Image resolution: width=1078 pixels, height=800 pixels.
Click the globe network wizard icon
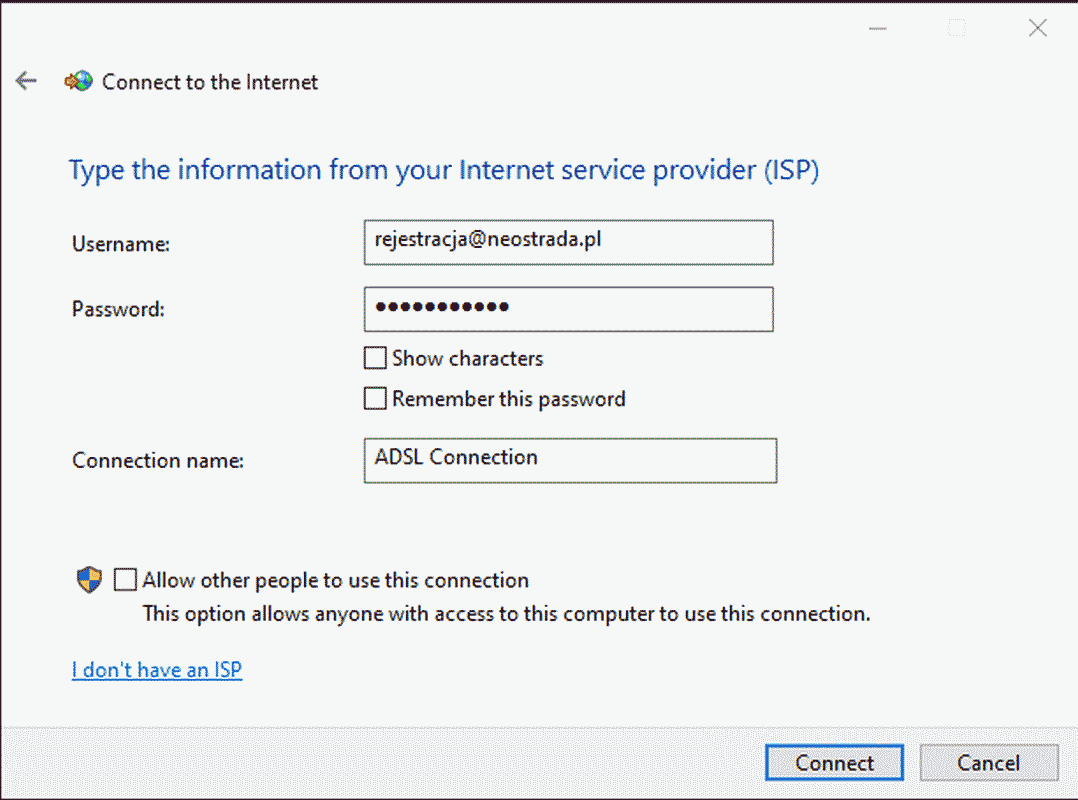78,81
